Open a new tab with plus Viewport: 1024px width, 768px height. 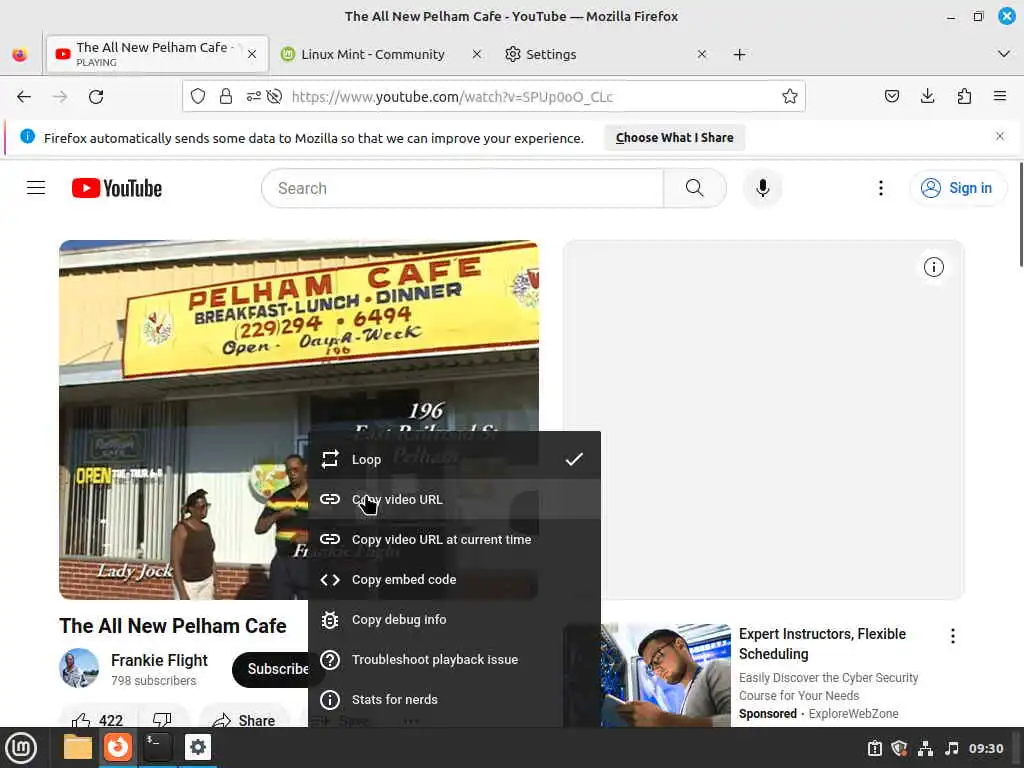point(739,54)
